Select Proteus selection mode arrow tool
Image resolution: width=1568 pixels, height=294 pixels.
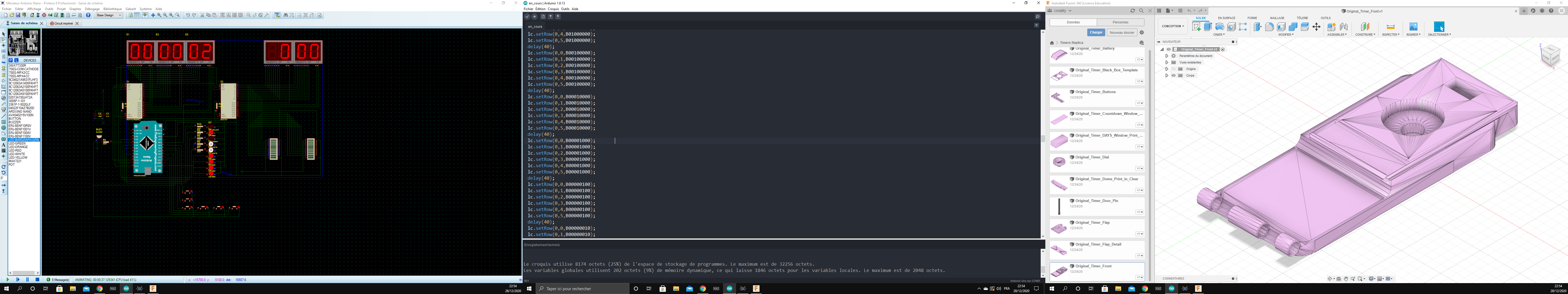pos(4,34)
